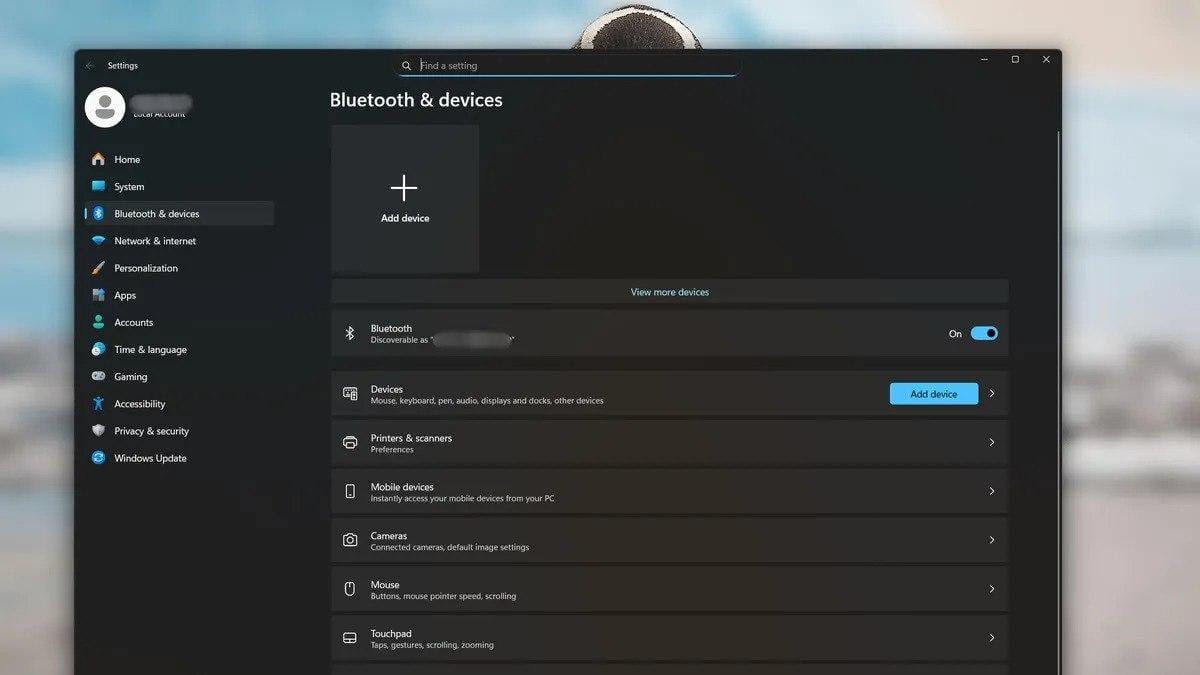Click the user profile avatar picture
The height and width of the screenshot is (675, 1200).
tap(105, 107)
